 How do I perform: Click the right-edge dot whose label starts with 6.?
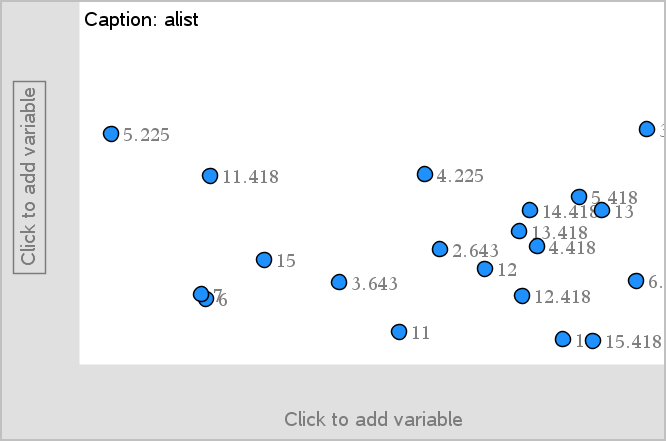(636, 281)
